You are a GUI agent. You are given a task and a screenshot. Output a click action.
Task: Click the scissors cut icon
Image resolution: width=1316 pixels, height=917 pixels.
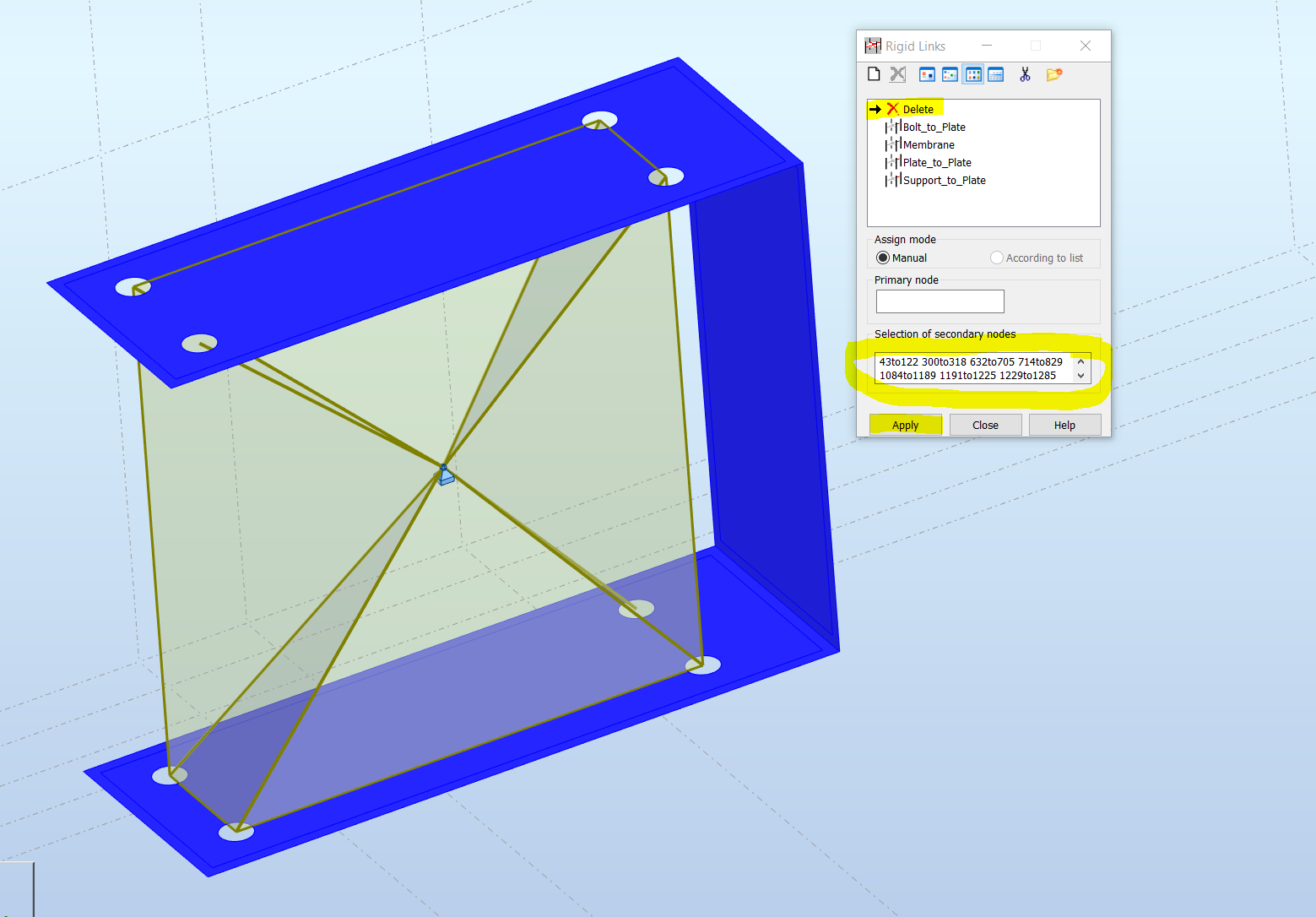coord(1024,74)
